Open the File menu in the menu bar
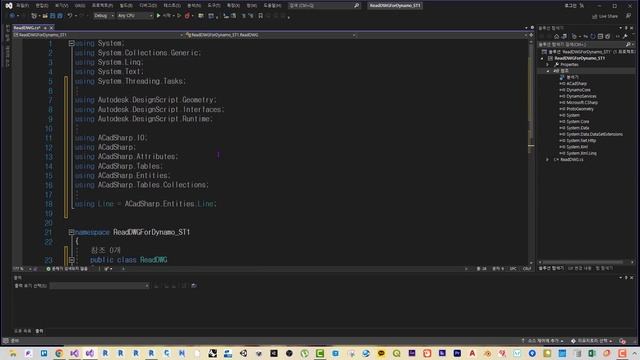This screenshot has height=360, width=640. coord(22,6)
